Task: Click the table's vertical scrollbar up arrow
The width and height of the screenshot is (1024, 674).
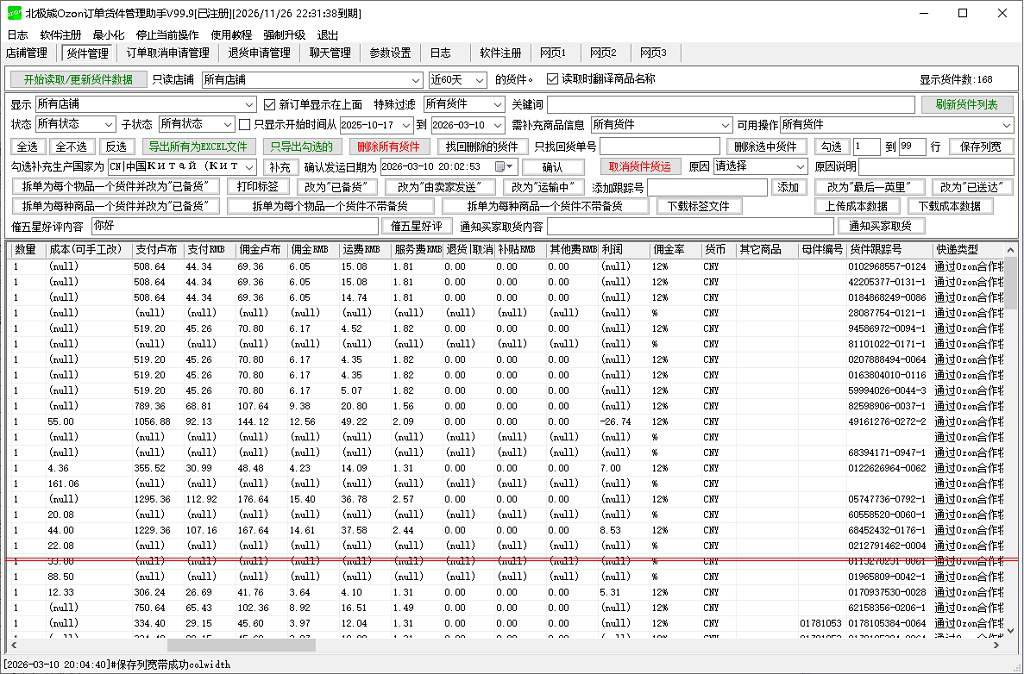Action: click(1013, 248)
